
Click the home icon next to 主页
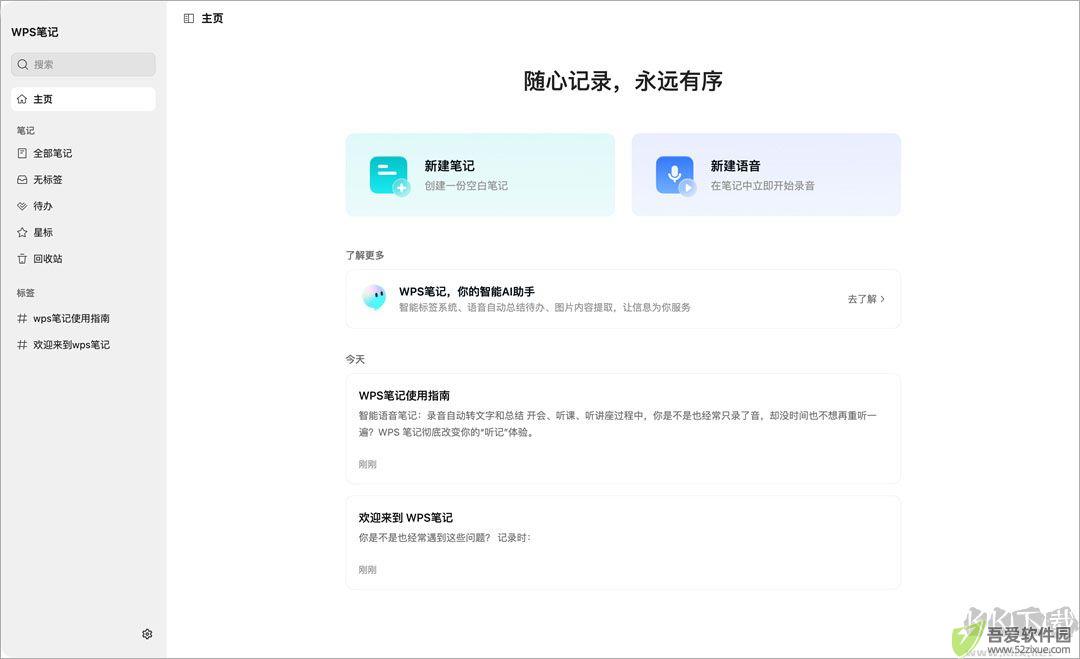tap(22, 99)
